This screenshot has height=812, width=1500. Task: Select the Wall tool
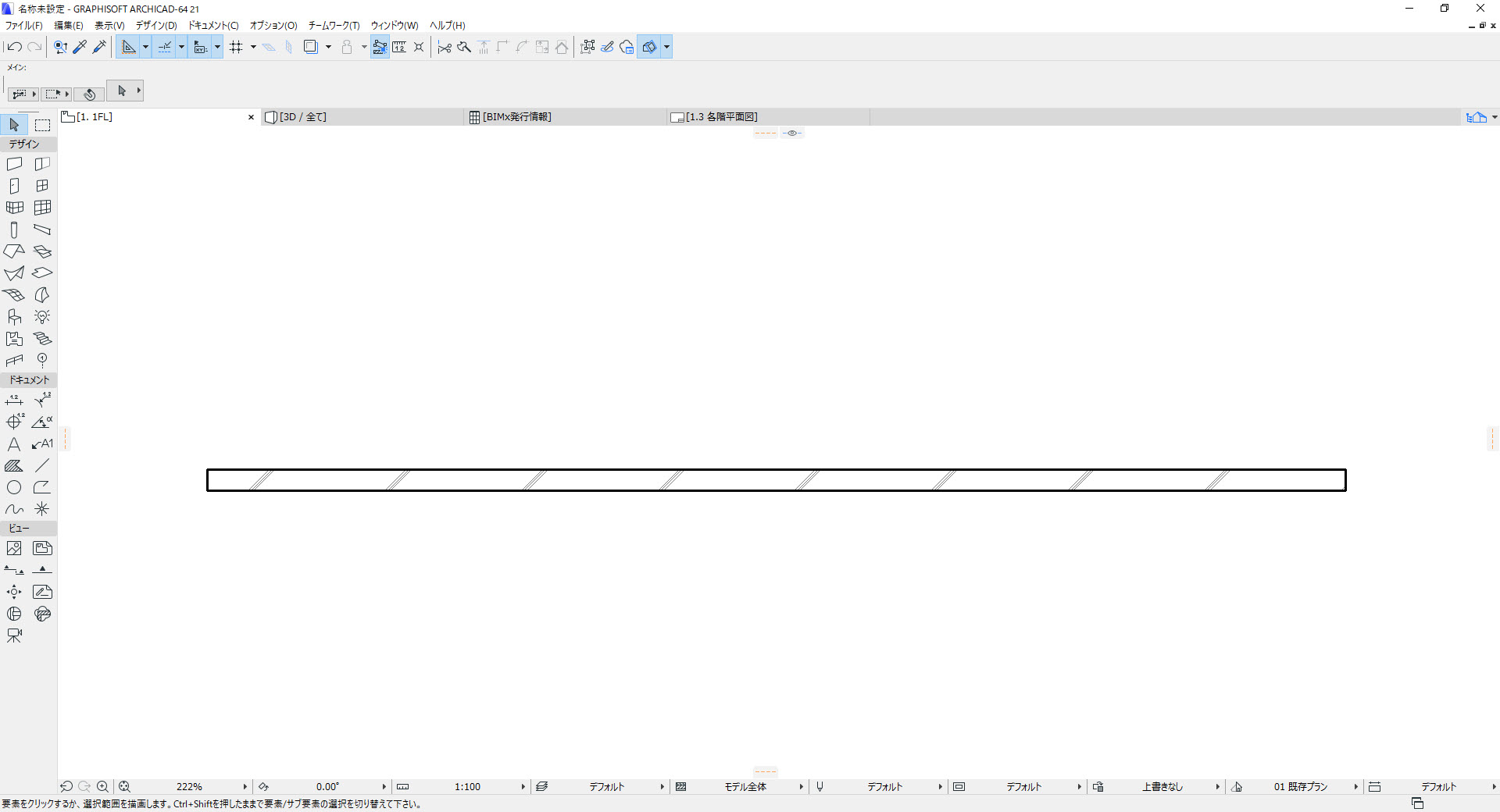pyautogui.click(x=14, y=164)
